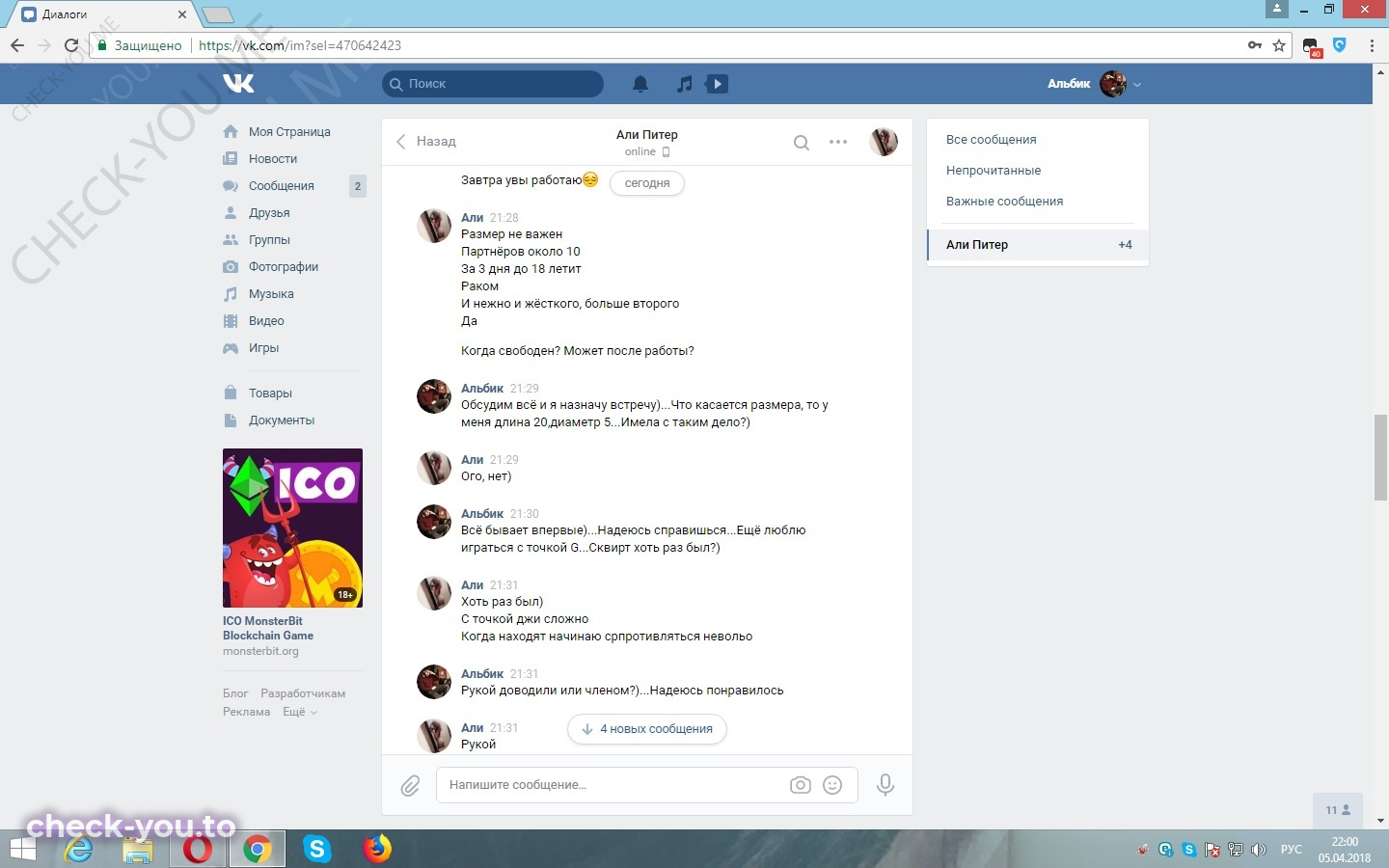Bookmark page with star icon
Viewport: 1389px width, 868px height.
(1279, 45)
